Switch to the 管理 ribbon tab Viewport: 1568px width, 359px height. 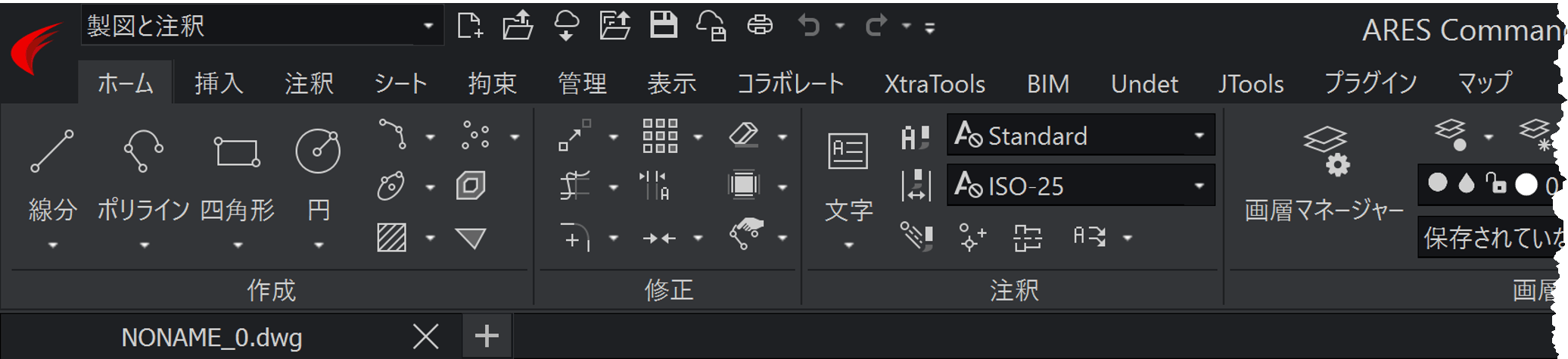(x=582, y=83)
